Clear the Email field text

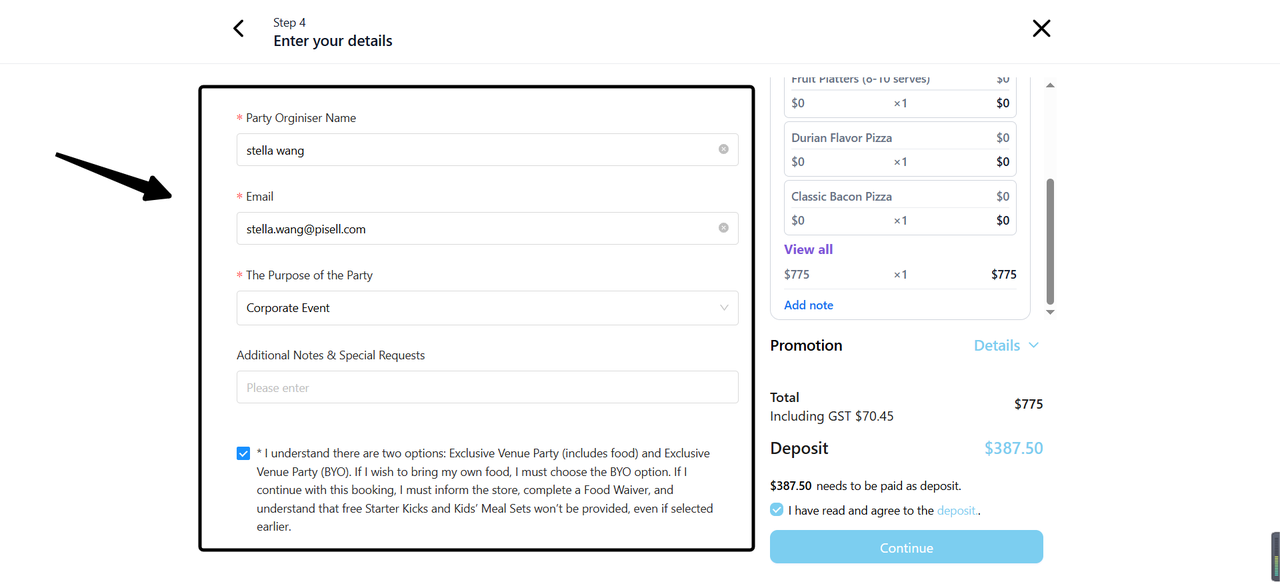click(x=723, y=228)
